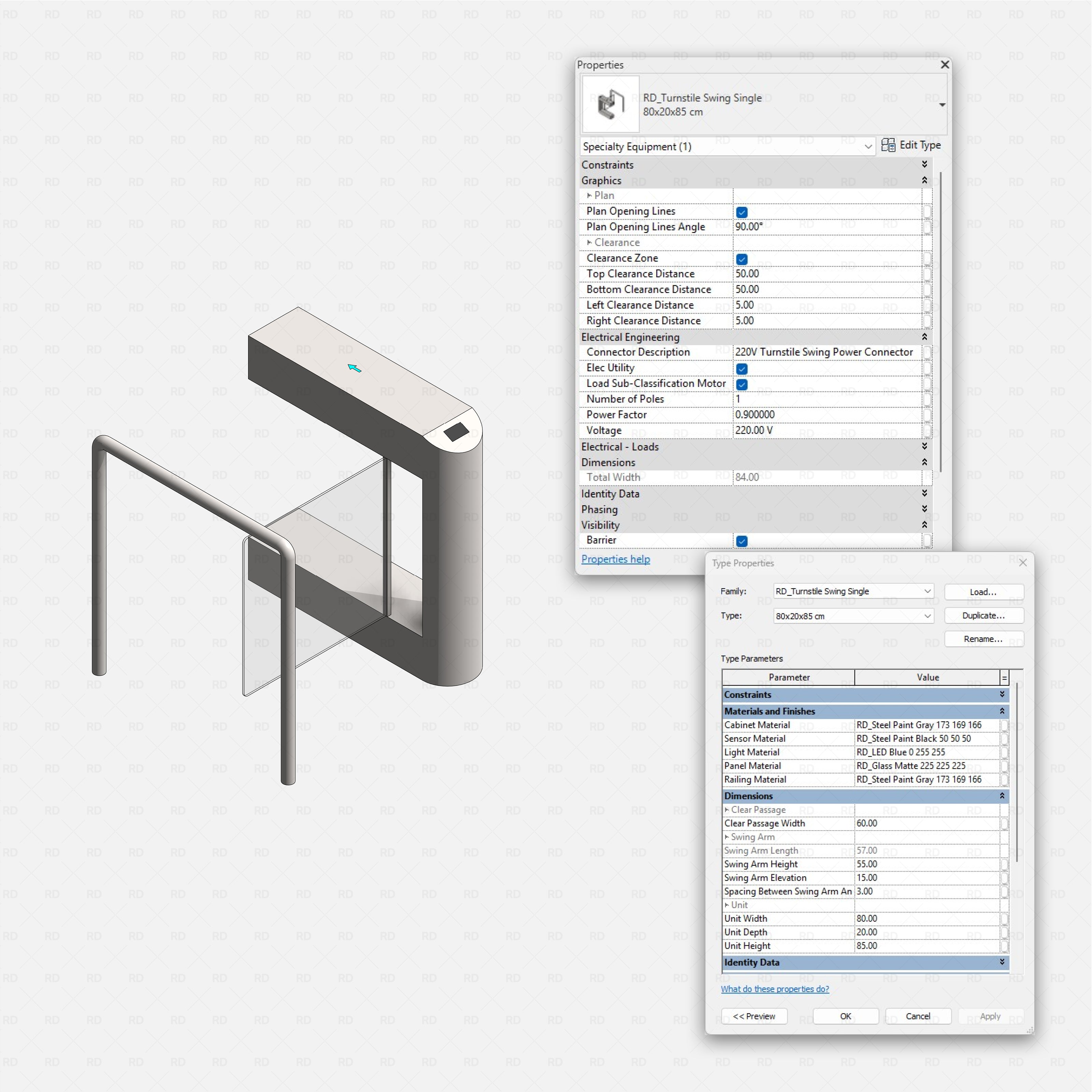Viewport: 1092px width, 1092px height.
Task: Click the turnstile family thumbnail in Properties
Action: [610, 104]
